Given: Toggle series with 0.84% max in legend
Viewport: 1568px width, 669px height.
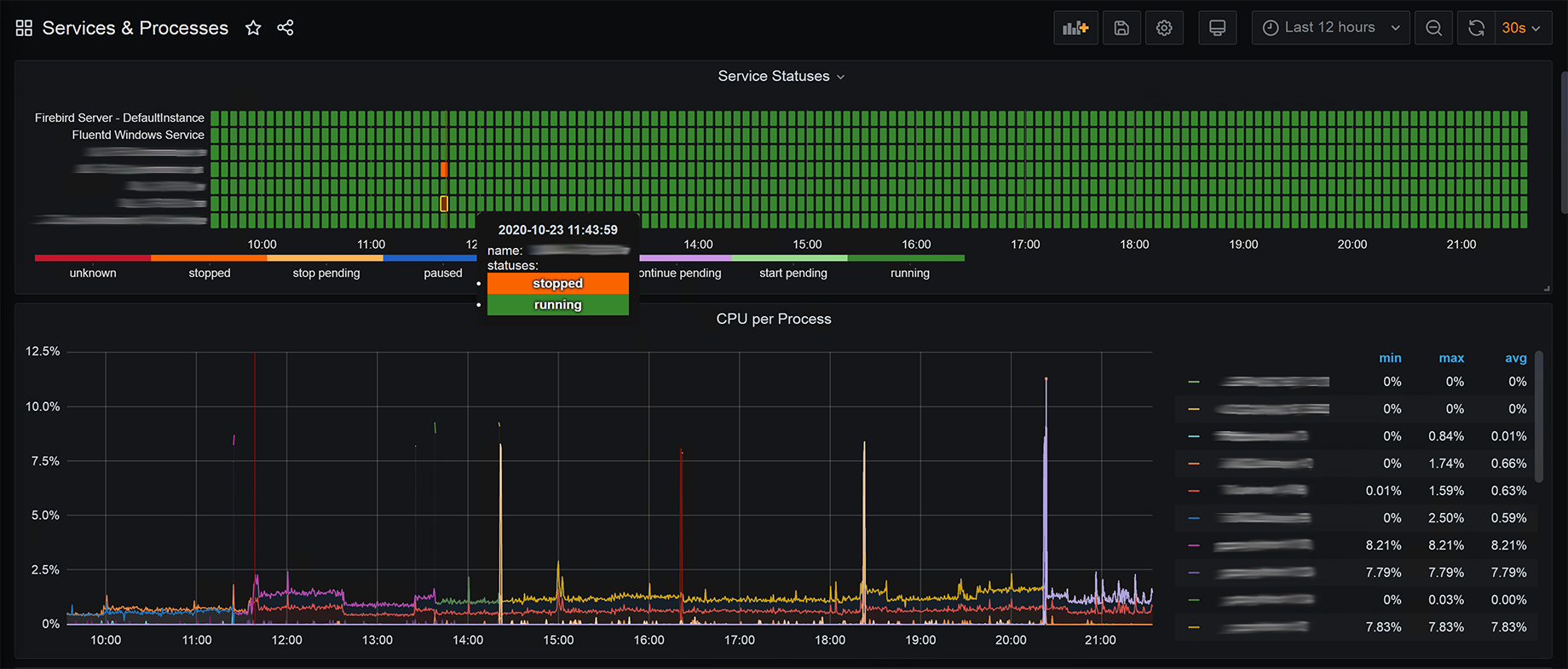Looking at the screenshot, I should [1261, 436].
